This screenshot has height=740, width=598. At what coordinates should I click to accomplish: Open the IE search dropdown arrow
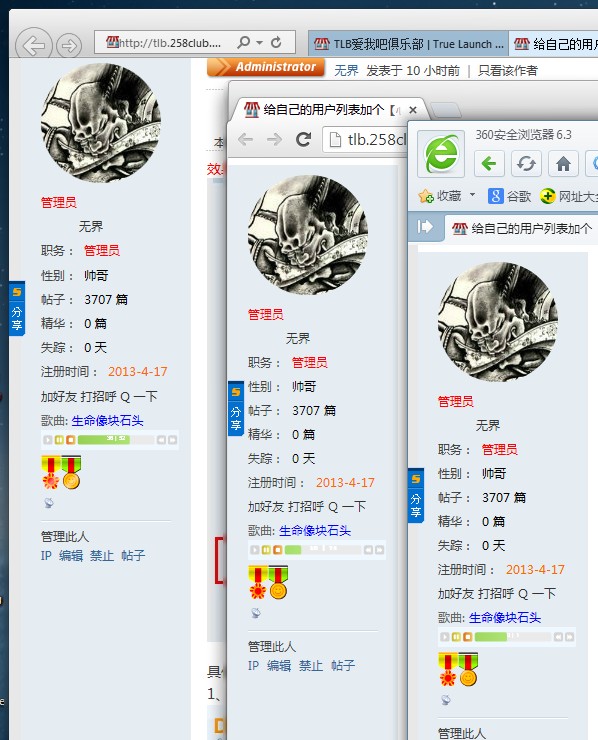pyautogui.click(x=259, y=42)
